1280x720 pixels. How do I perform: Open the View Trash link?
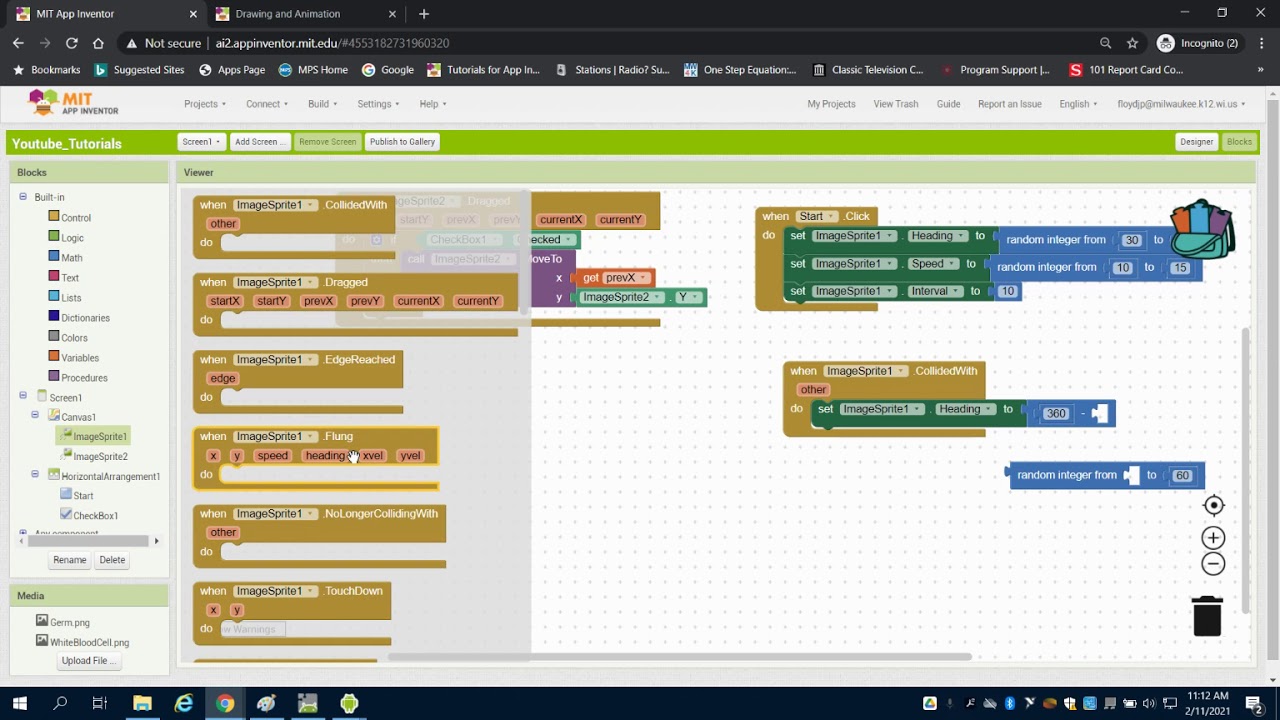click(895, 104)
